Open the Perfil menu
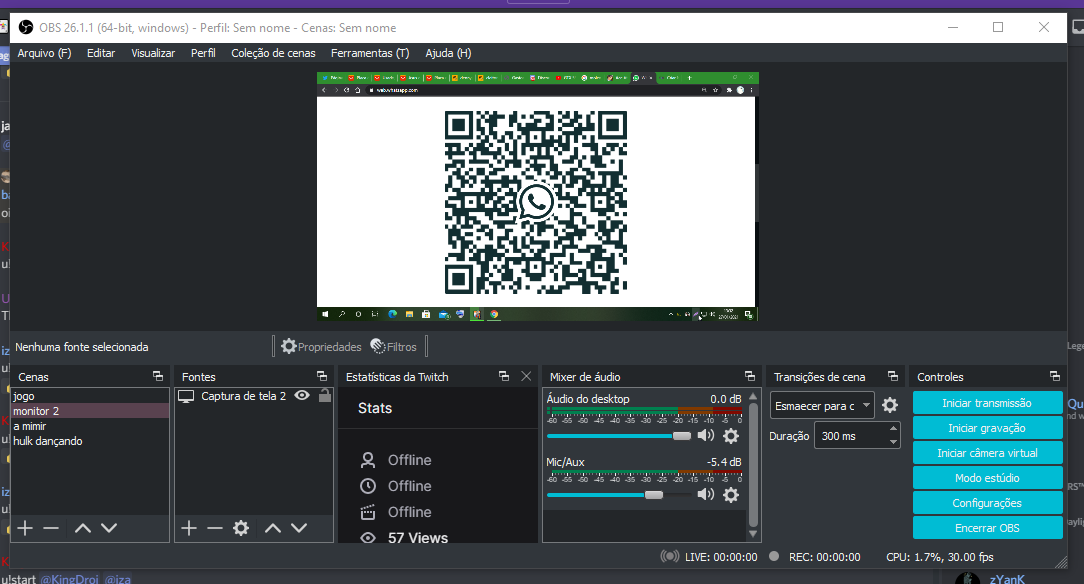The image size is (1084, 584). coord(203,53)
